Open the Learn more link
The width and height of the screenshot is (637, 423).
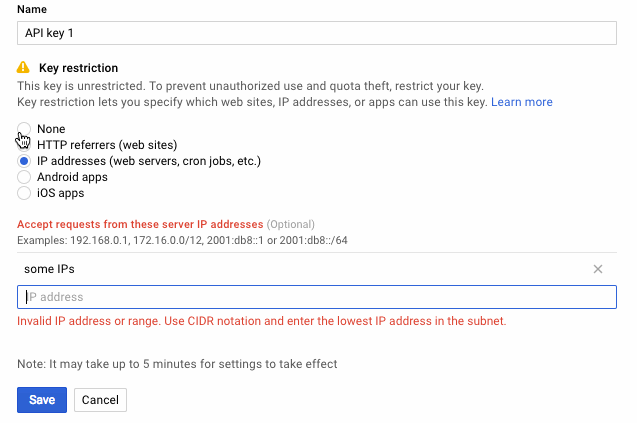coord(521,102)
